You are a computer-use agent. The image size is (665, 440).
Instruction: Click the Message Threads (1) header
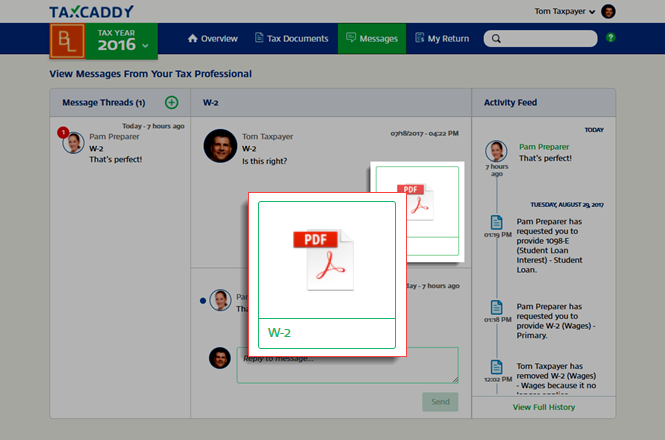coord(104,103)
